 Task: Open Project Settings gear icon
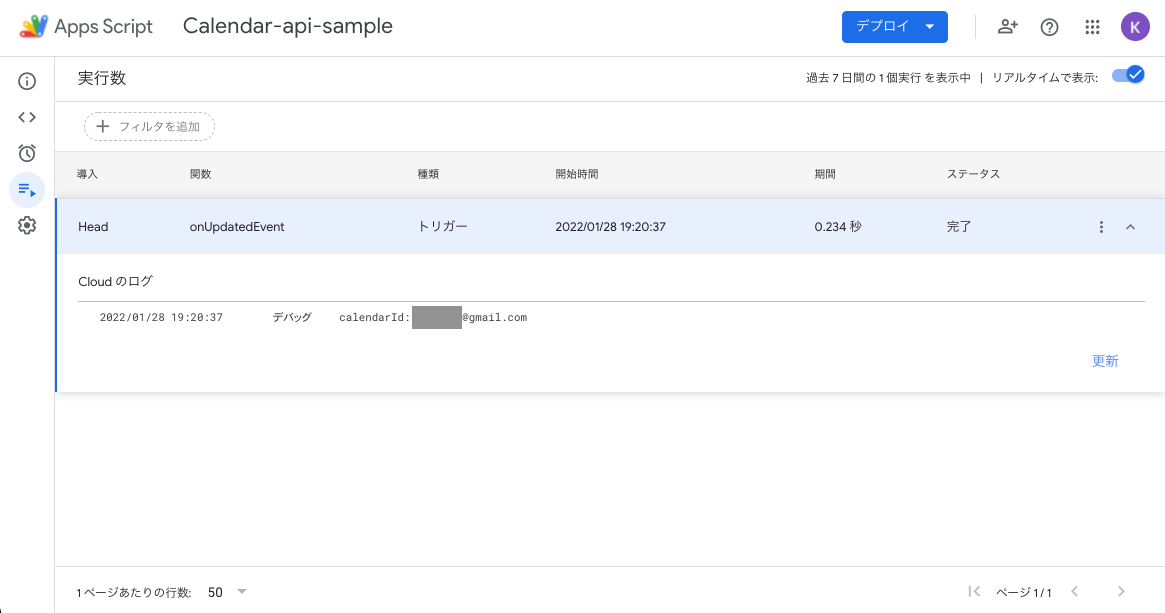pos(27,226)
